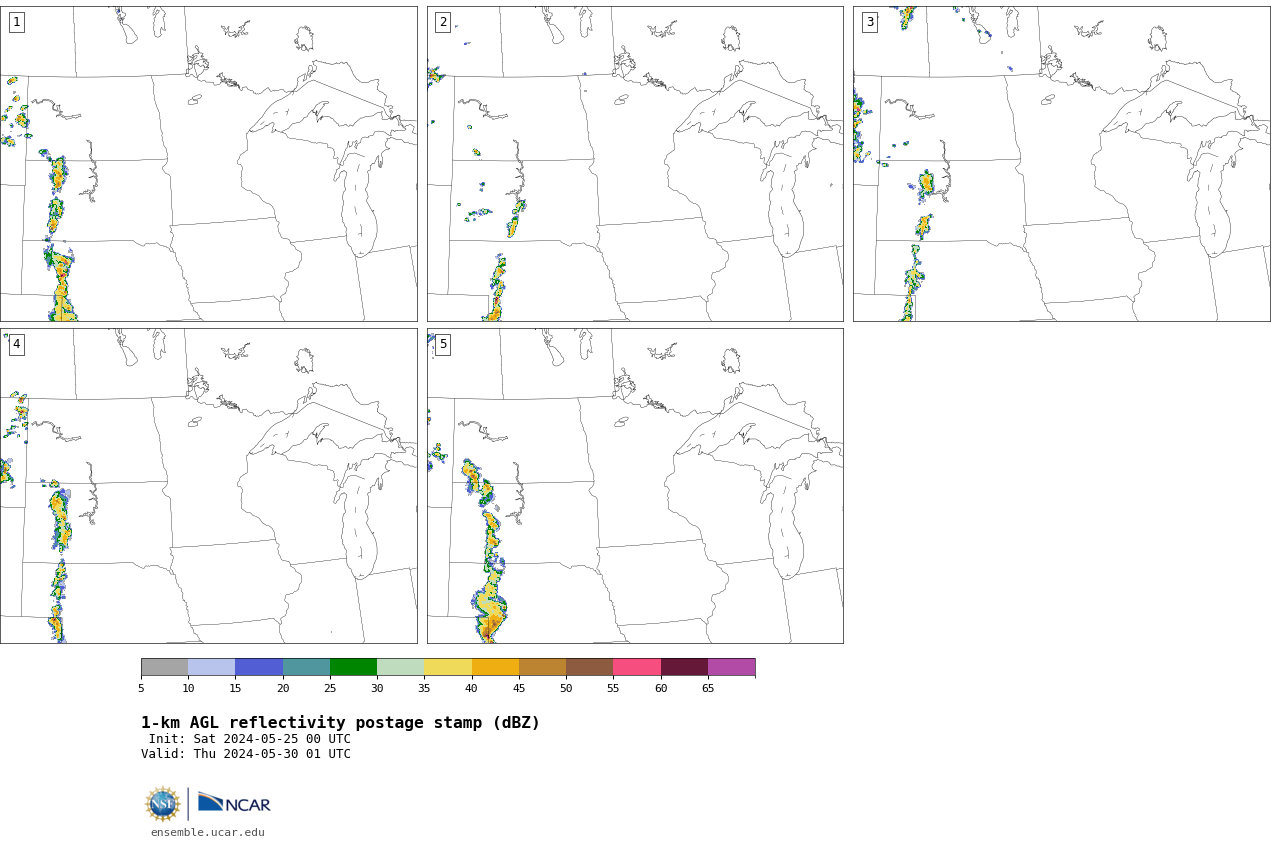Viewport: 1280px width, 844px height.
Task: Select the blue 15-20 dBZ swatch
Action: [259, 667]
